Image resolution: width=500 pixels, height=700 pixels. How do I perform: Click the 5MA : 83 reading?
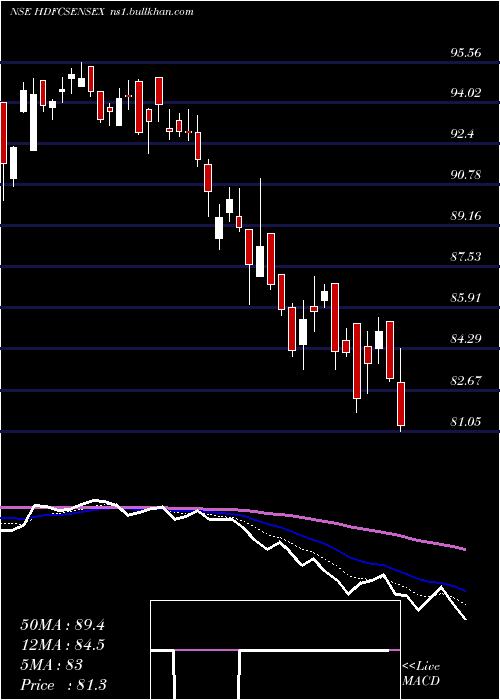tap(51, 665)
